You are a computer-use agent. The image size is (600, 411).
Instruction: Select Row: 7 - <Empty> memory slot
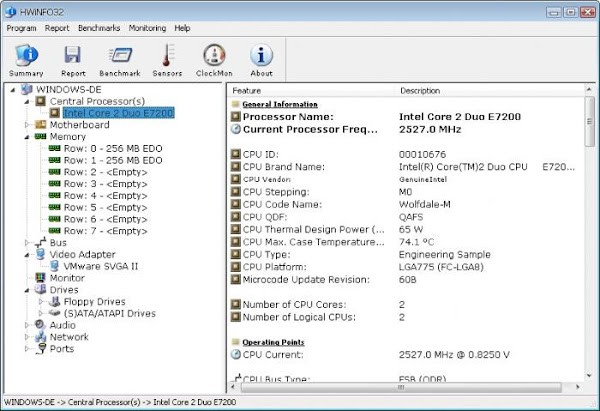pyautogui.click(x=105, y=231)
